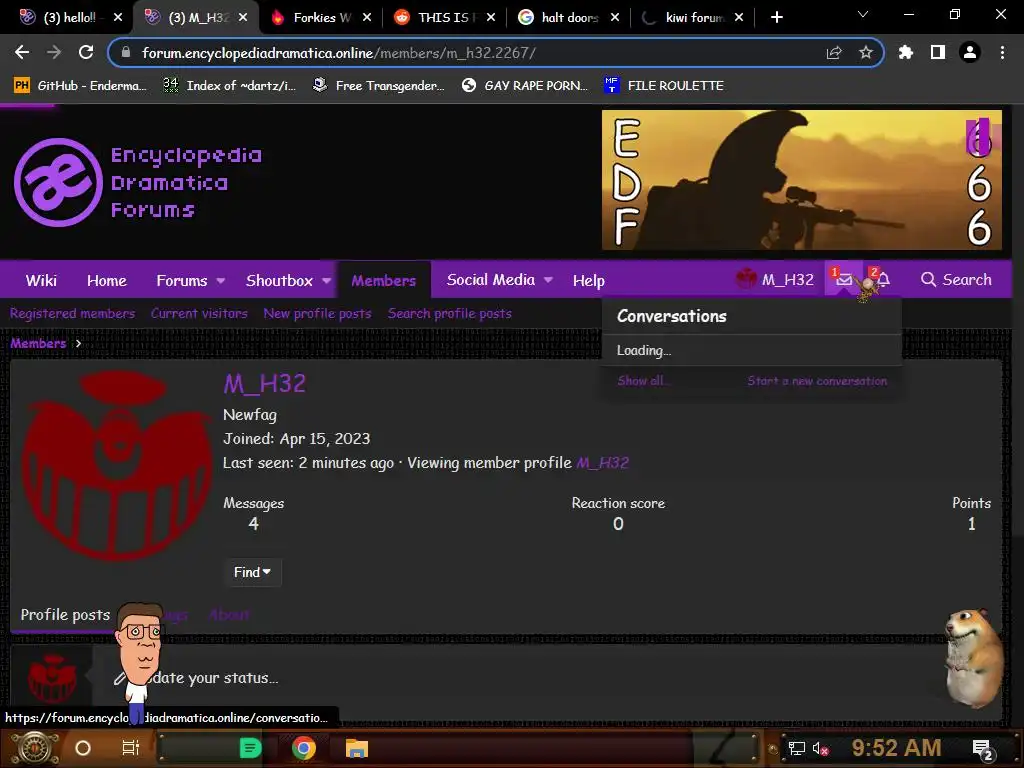The width and height of the screenshot is (1024, 768).
Task: Open File Explorer from taskbar
Action: point(357,748)
